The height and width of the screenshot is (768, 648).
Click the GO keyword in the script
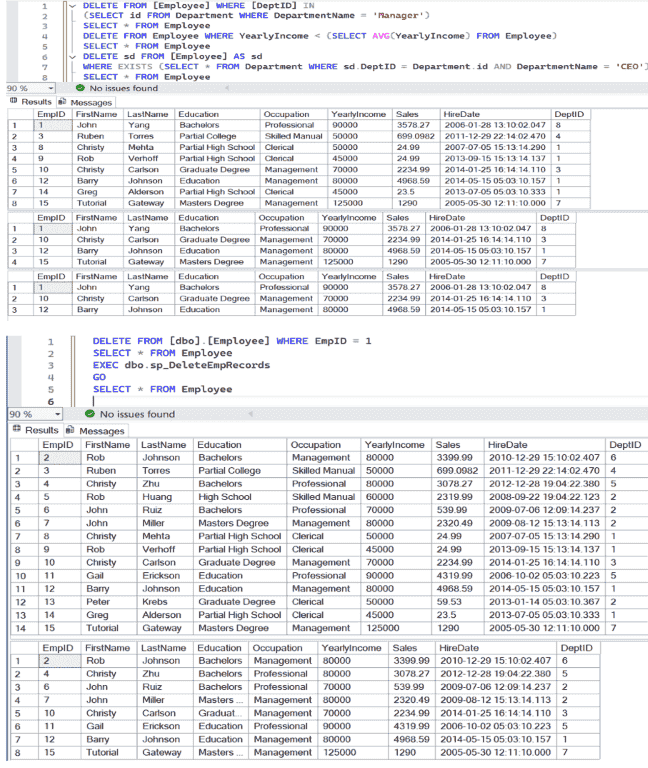click(x=99, y=377)
